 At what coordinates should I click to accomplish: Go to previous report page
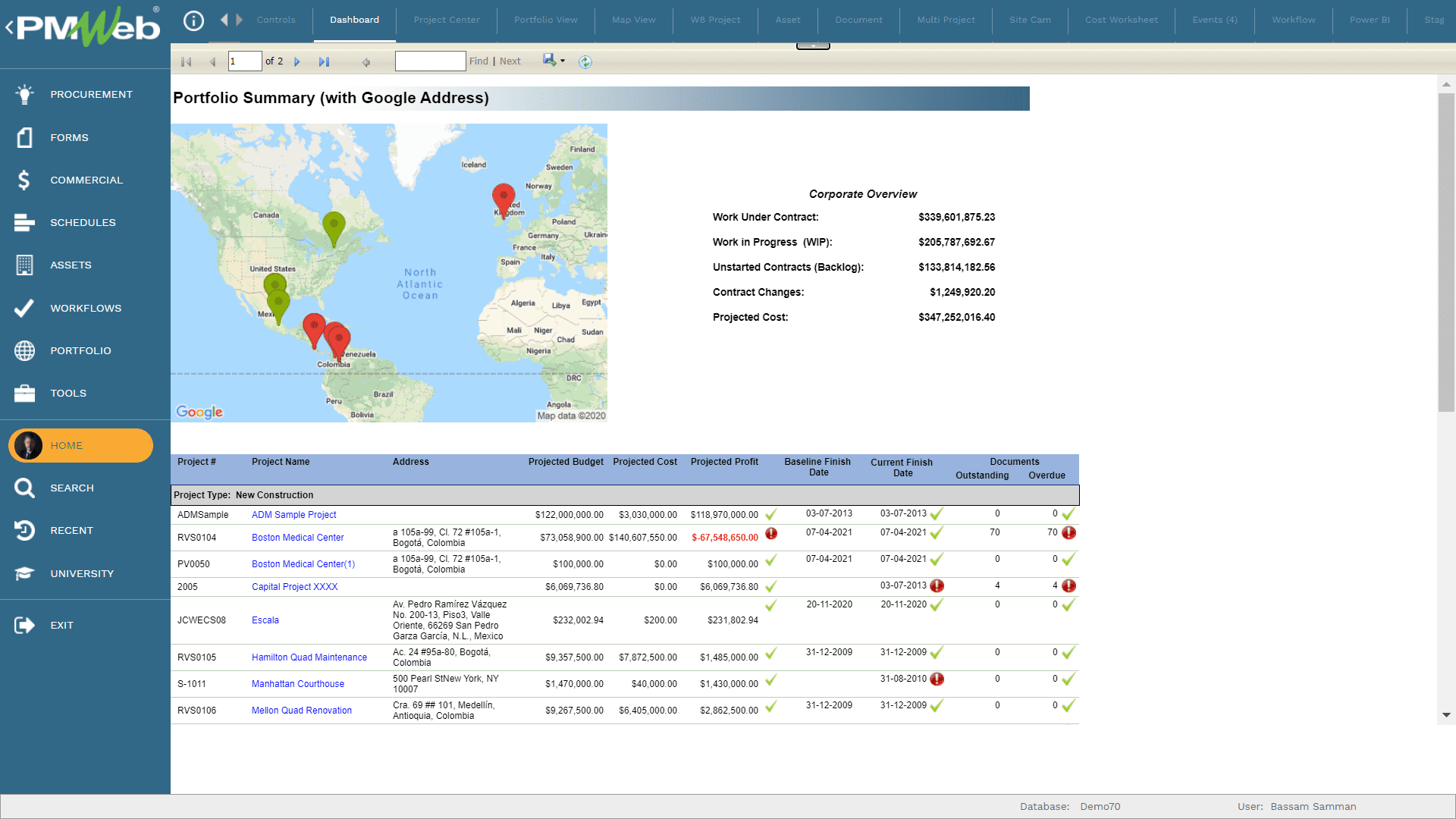[x=212, y=61]
